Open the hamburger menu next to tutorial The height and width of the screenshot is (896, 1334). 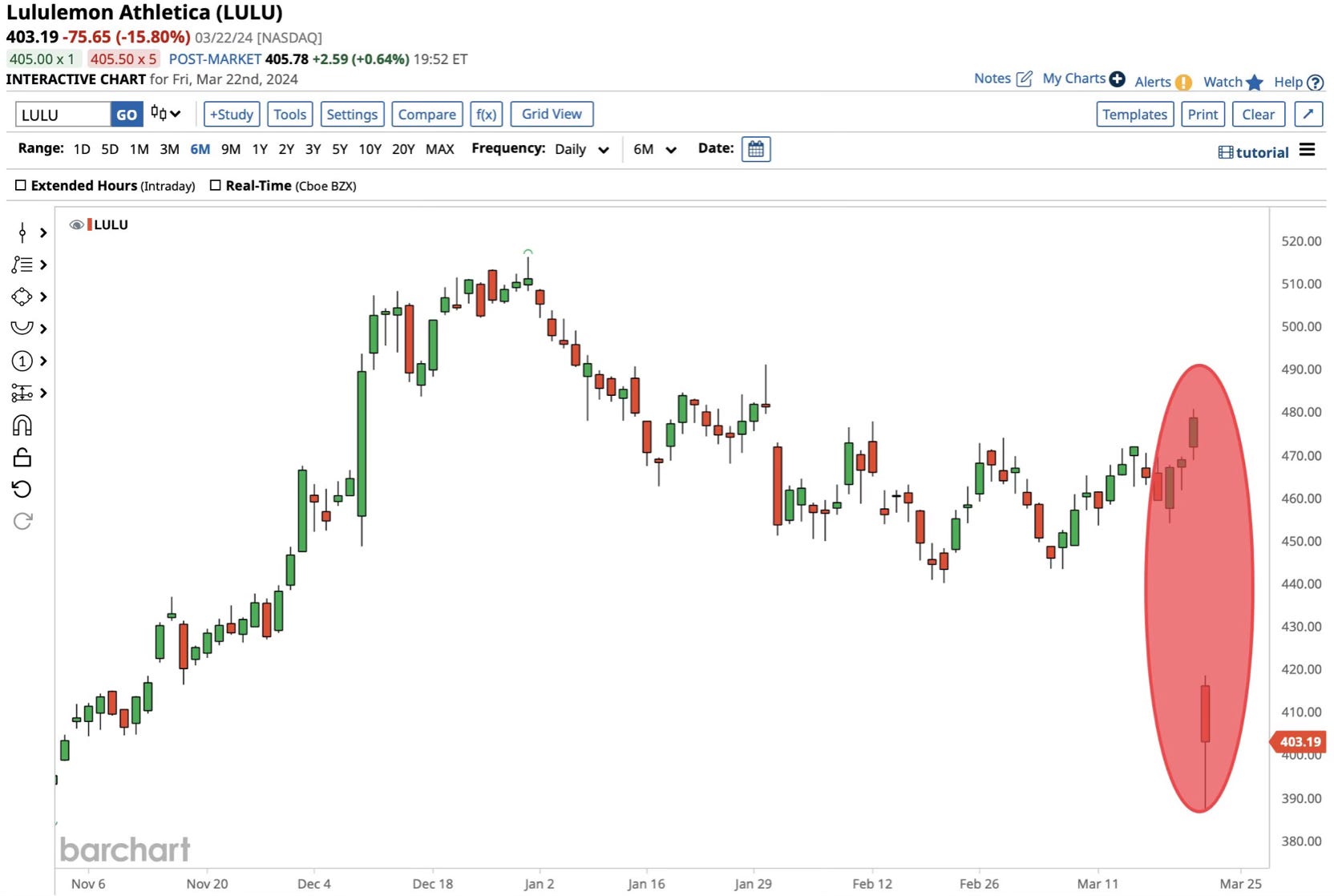1307,150
